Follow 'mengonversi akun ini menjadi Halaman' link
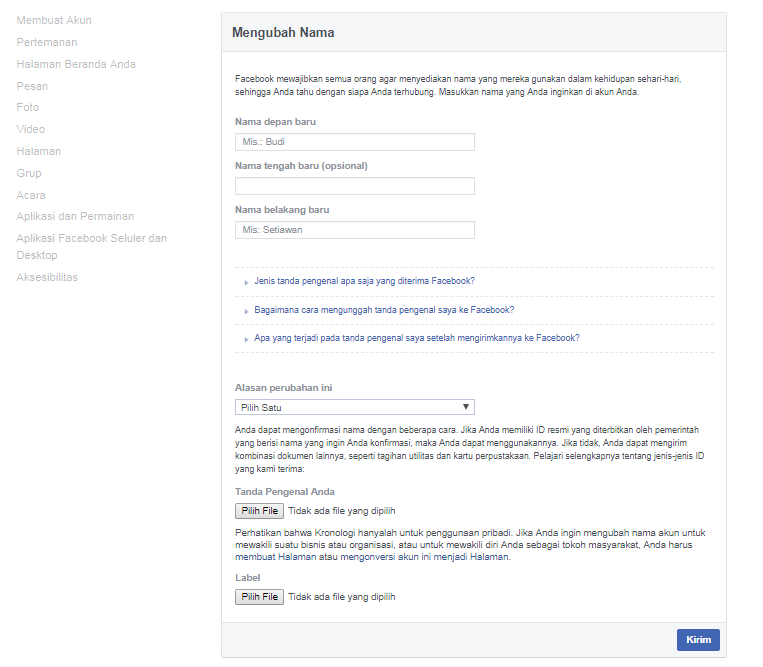Image resolution: width=763 pixels, height=667 pixels. (424, 557)
